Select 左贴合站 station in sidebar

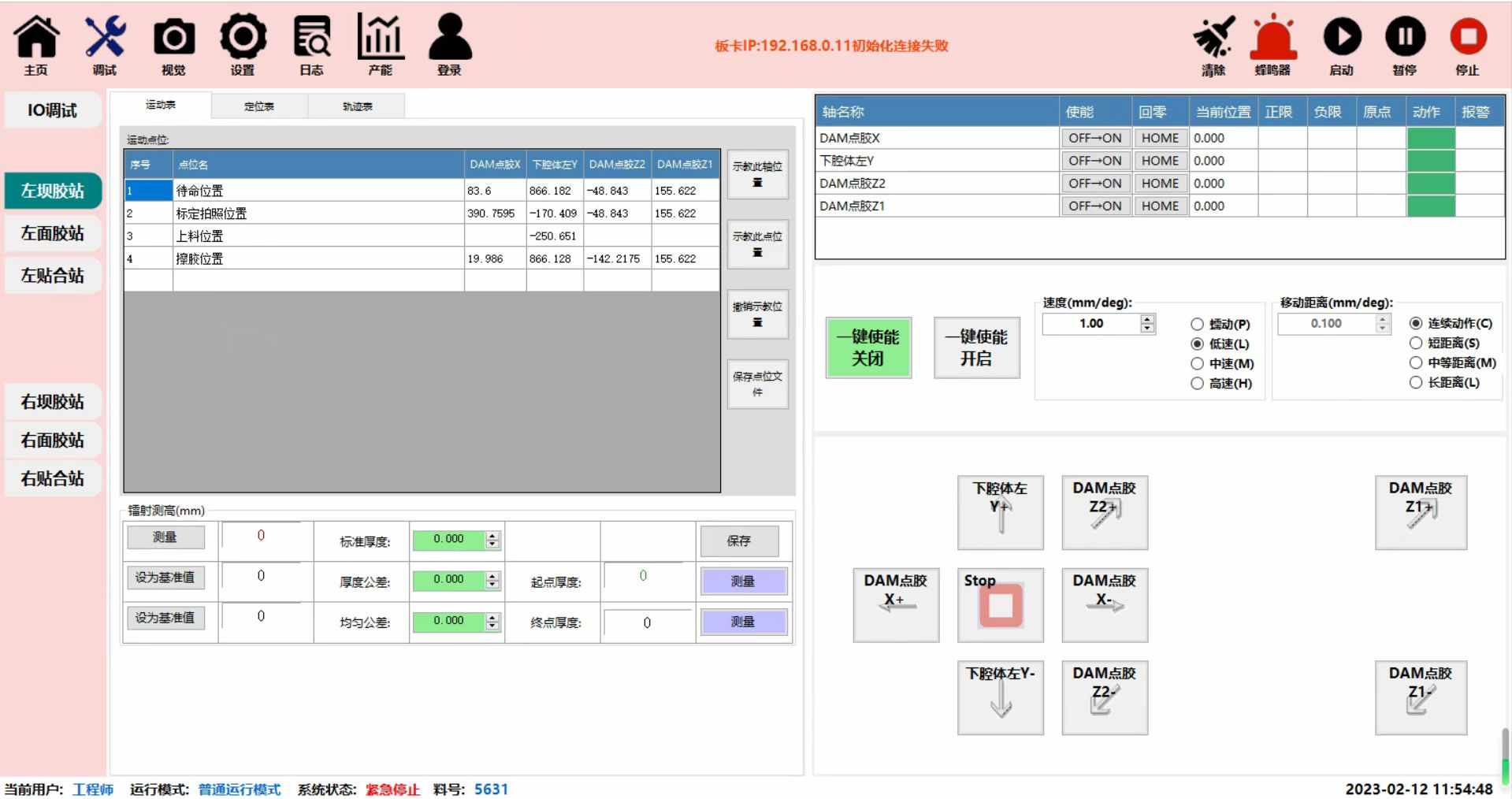[x=53, y=276]
